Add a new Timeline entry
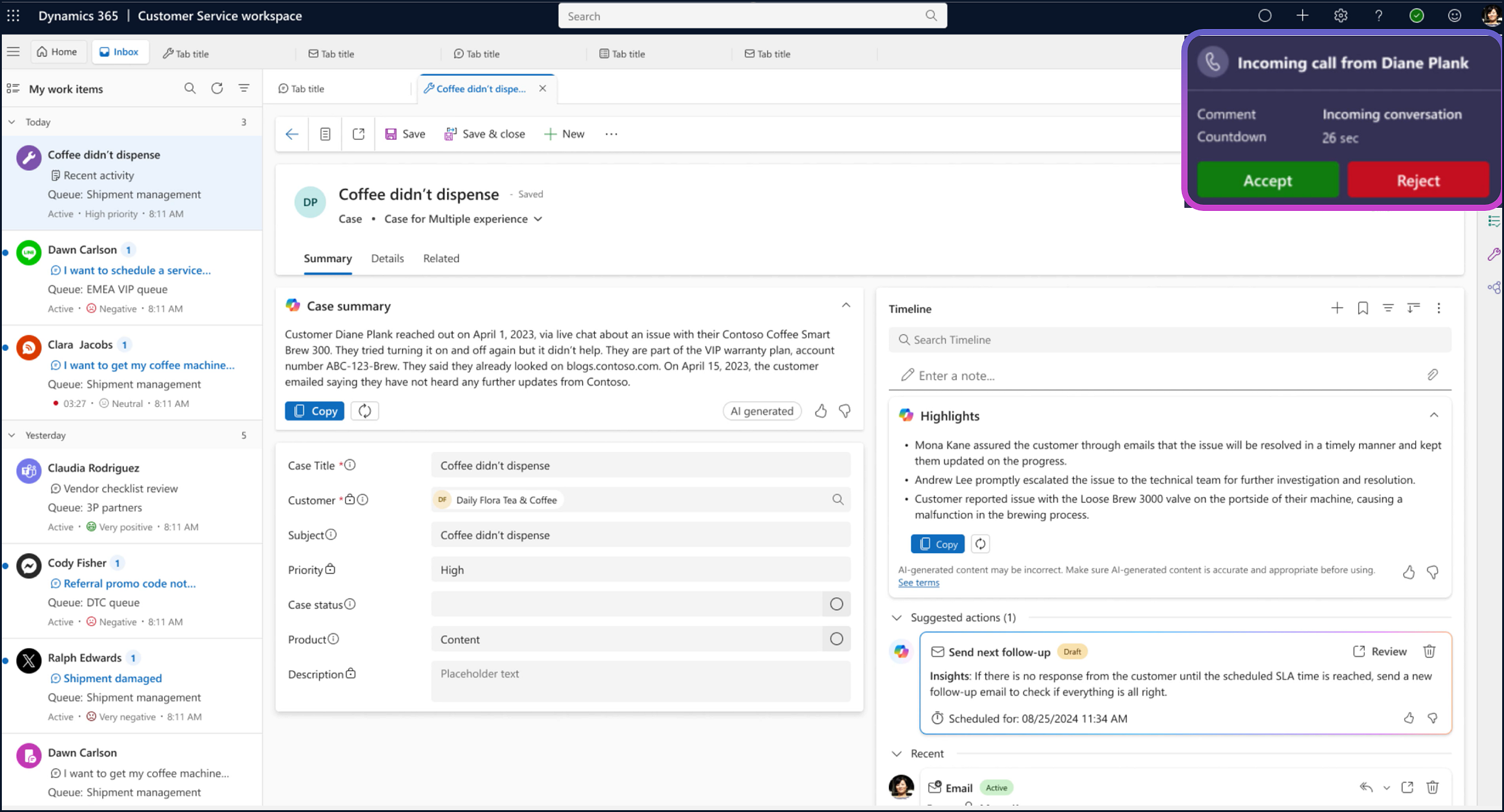 [x=1337, y=308]
